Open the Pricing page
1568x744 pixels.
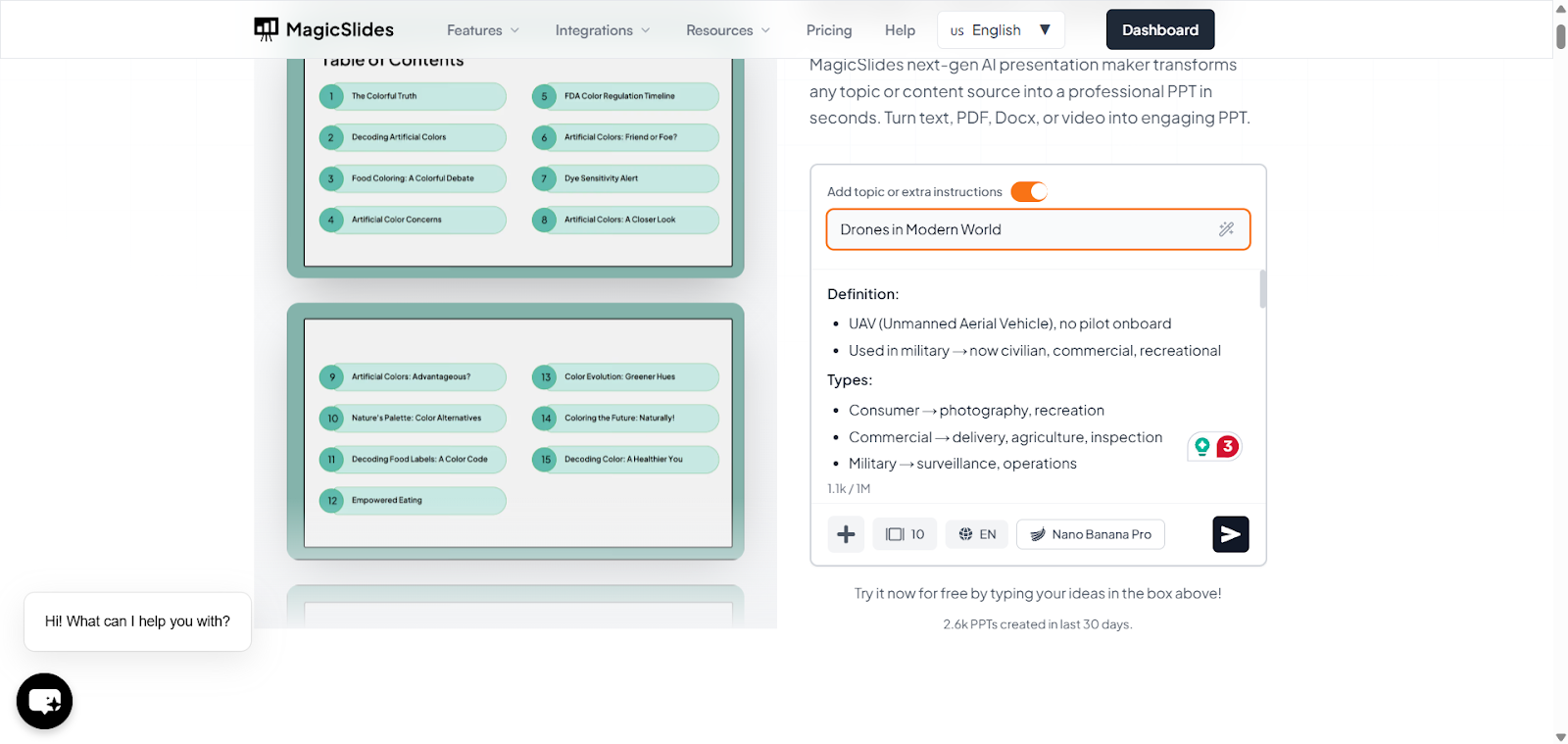[829, 30]
